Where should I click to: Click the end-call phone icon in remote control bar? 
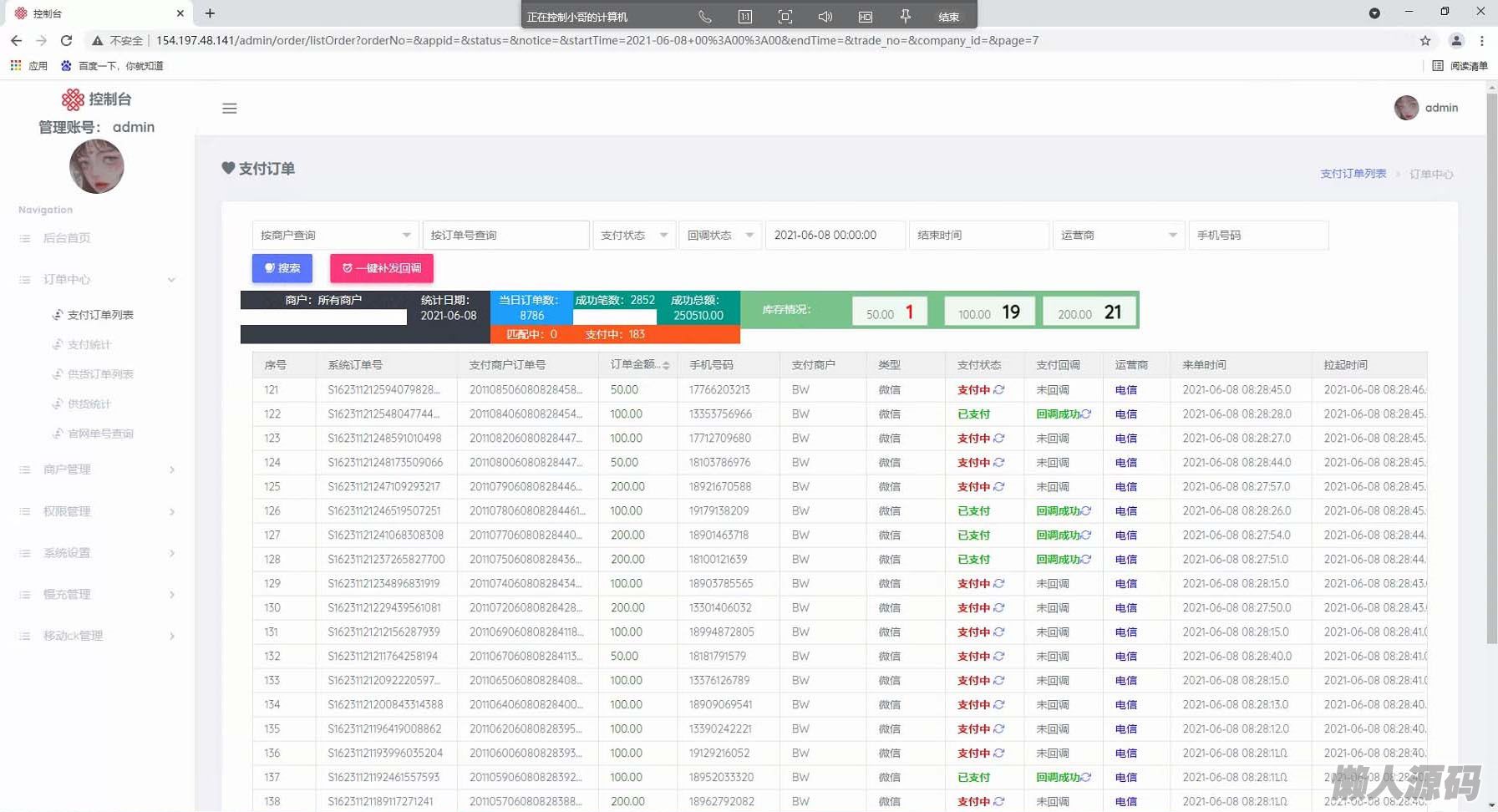coord(704,17)
